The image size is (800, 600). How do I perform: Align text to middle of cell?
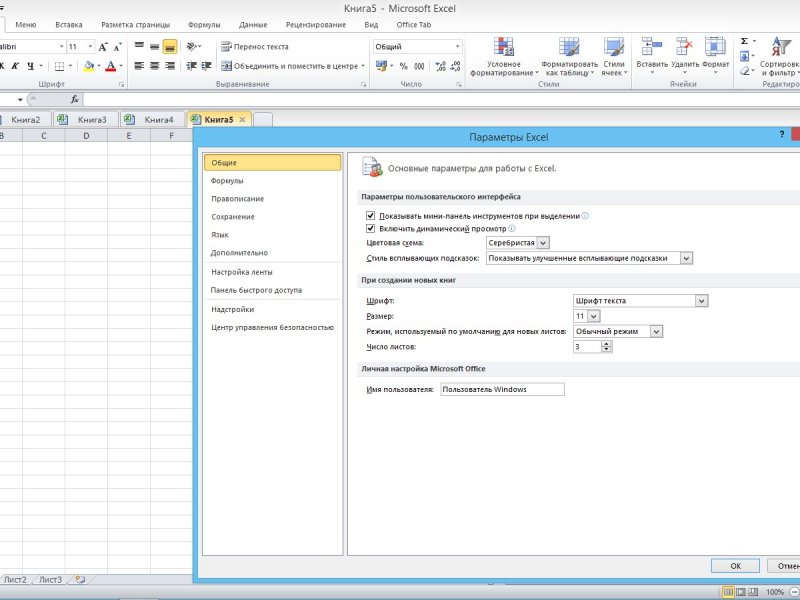click(155, 46)
